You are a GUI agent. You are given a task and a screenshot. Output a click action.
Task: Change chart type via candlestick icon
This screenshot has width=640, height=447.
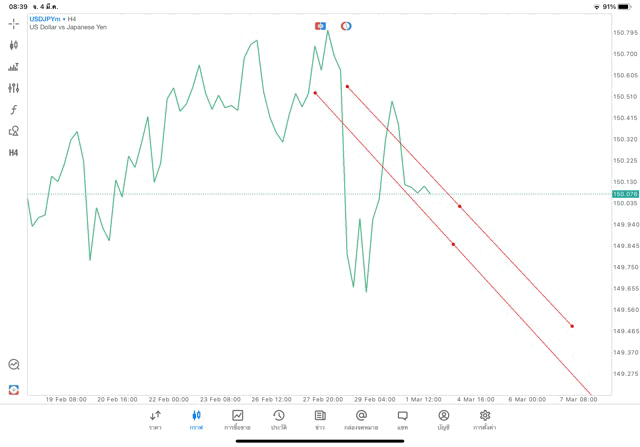coord(14,45)
